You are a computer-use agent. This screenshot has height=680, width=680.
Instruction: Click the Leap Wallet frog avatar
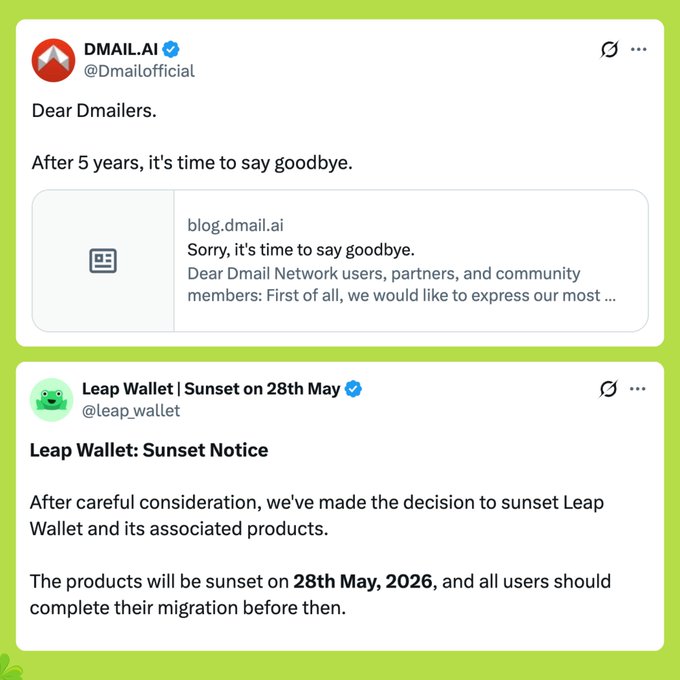pos(52,399)
